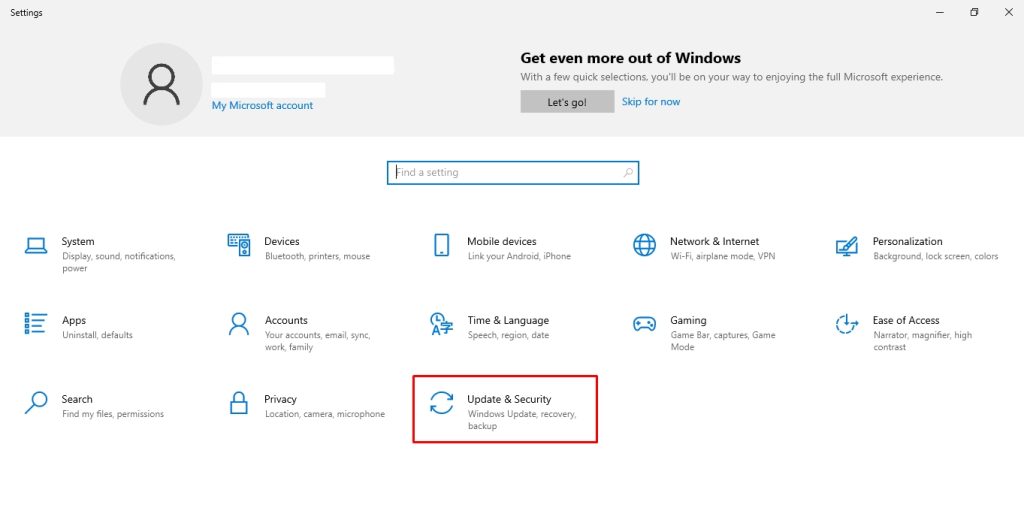Select the Privacy padlock icon
The width and height of the screenshot is (1024, 526).
pyautogui.click(x=239, y=403)
